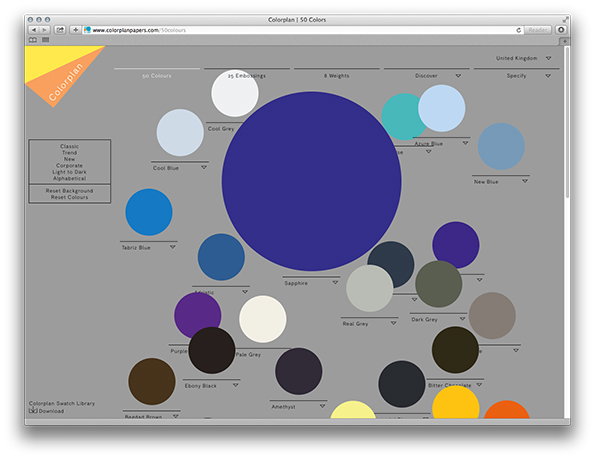
Task: Select the large Sapphire colour circle
Action: (x=312, y=181)
